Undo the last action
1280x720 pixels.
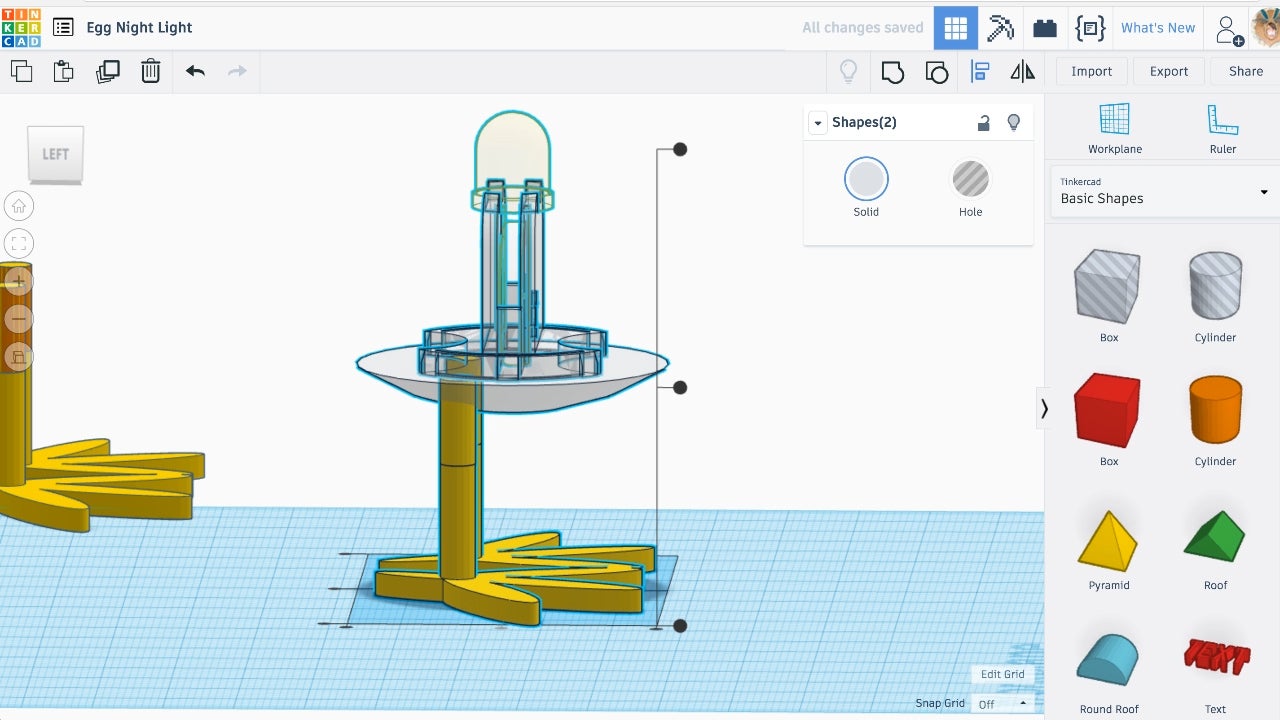pyautogui.click(x=195, y=71)
